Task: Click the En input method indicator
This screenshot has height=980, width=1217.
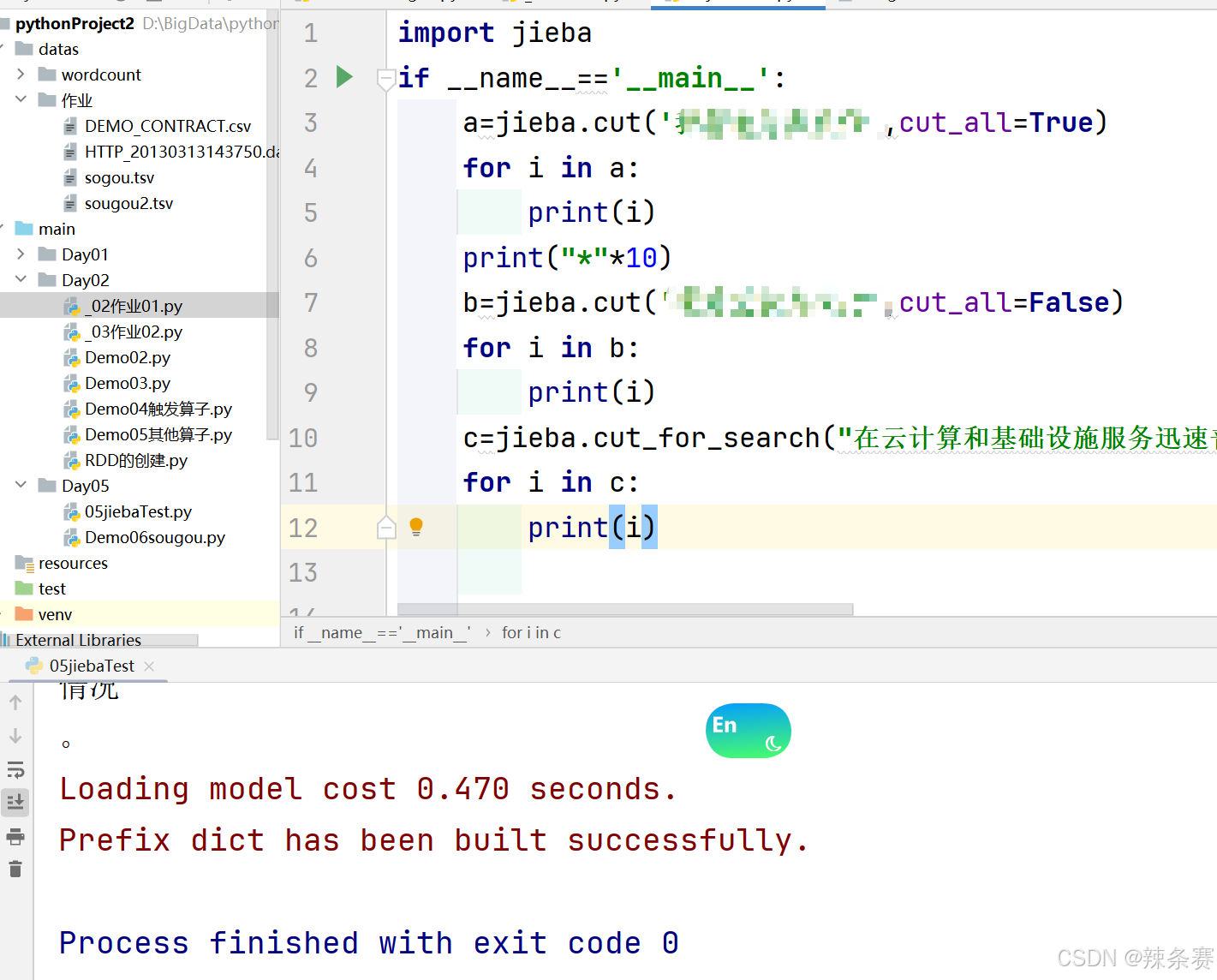Action: click(724, 726)
